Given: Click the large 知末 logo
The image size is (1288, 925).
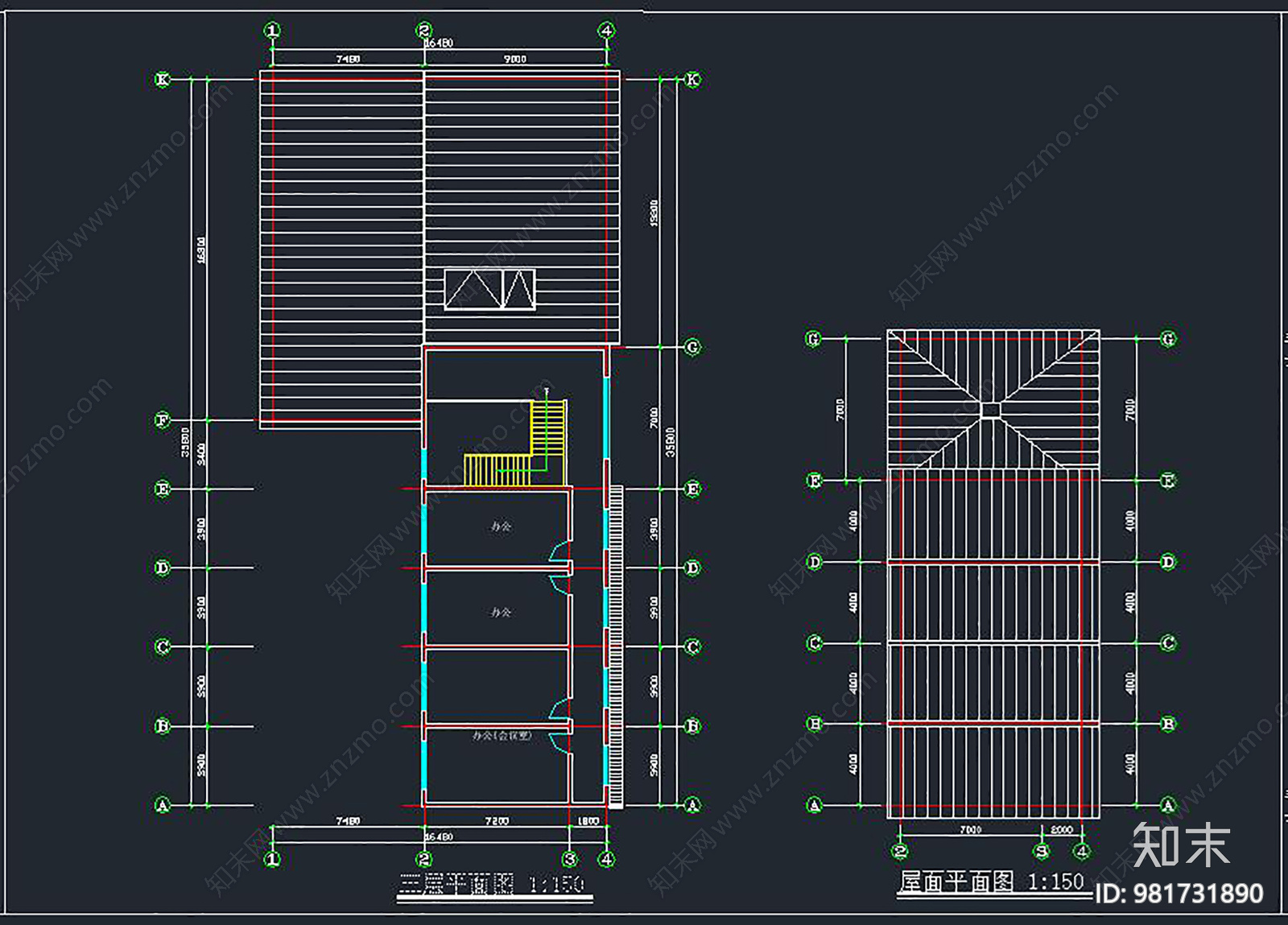Looking at the screenshot, I should pyautogui.click(x=1181, y=844).
